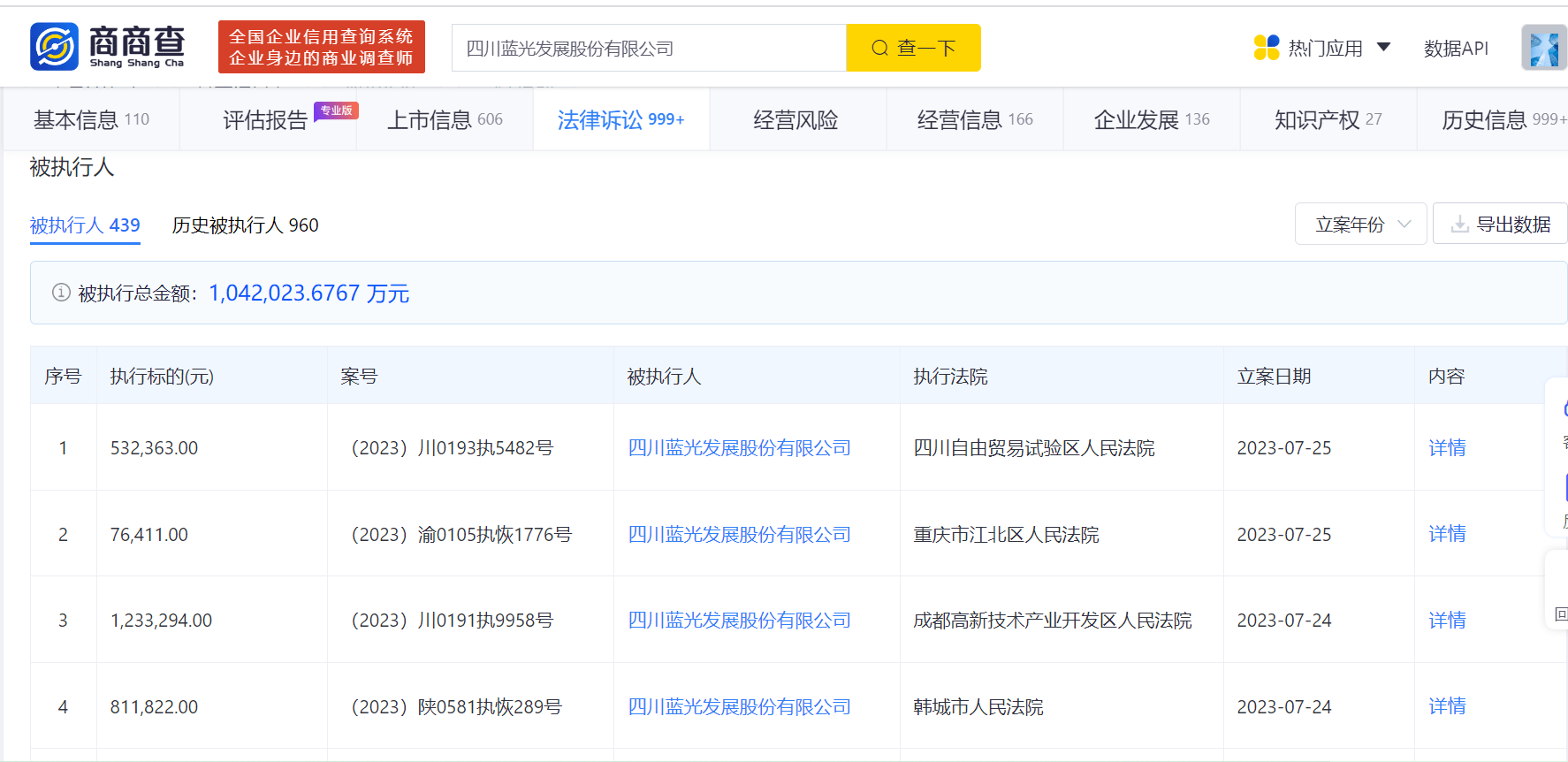Open the 数据API link
The height and width of the screenshot is (762, 1568).
[x=1456, y=48]
